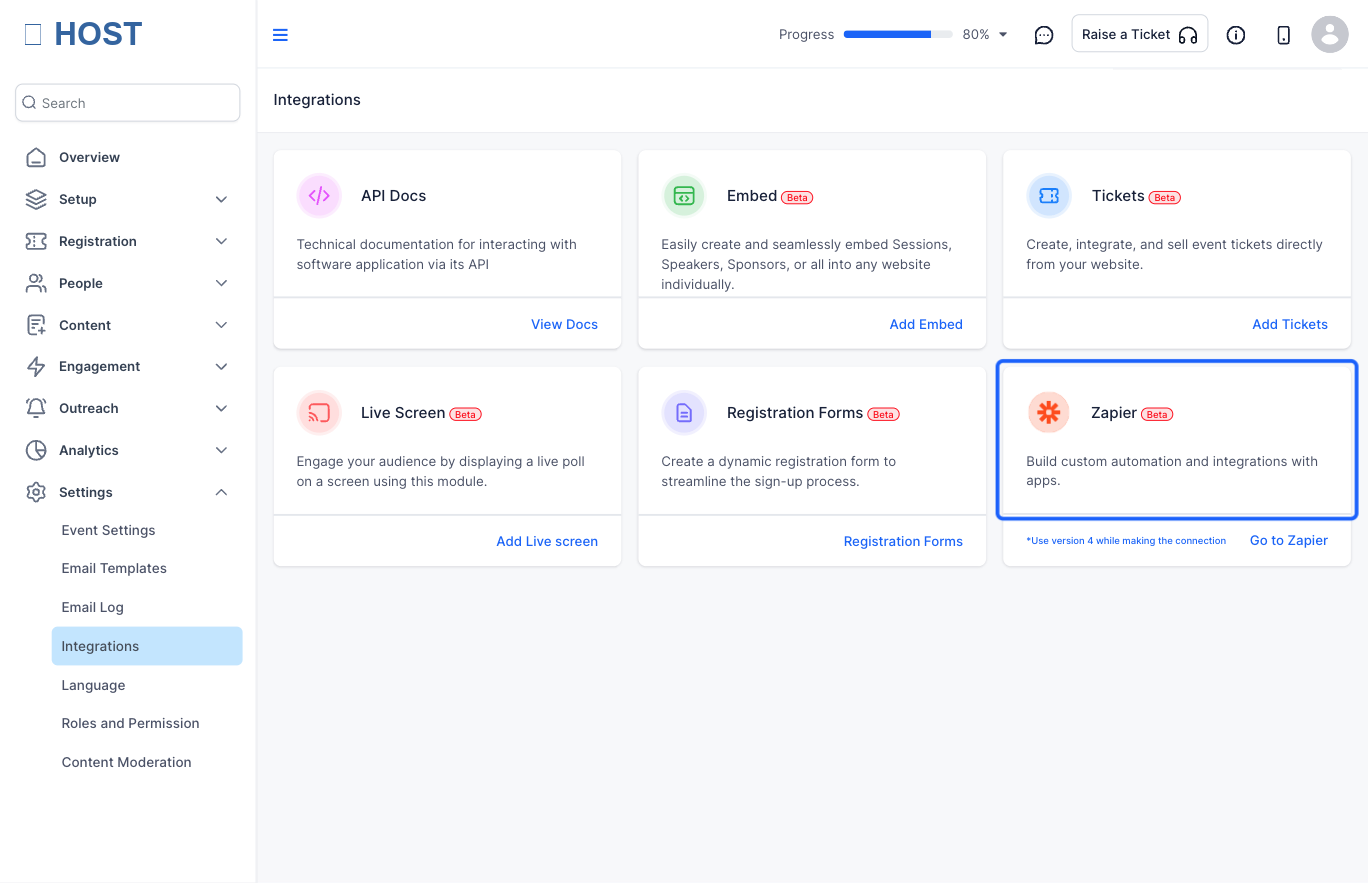
Task: Click the View Docs link
Action: [x=564, y=324]
